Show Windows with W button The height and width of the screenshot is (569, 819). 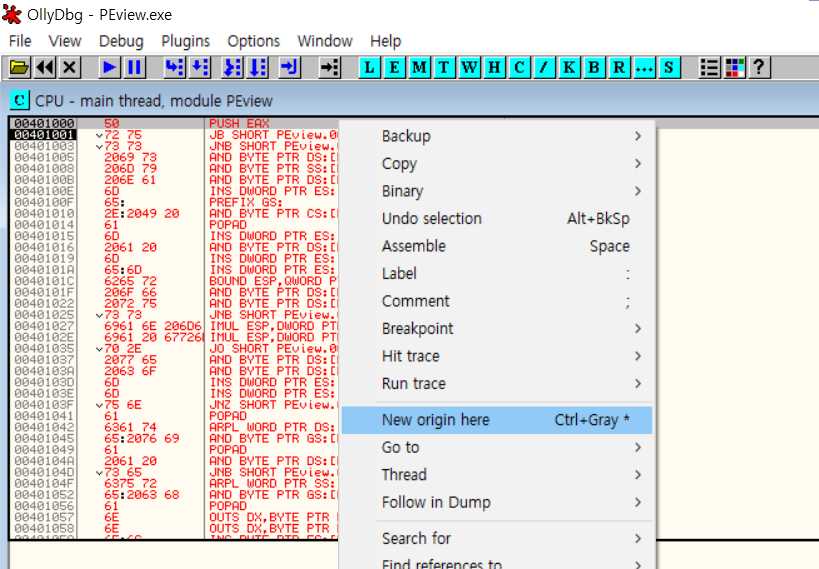tap(469, 67)
